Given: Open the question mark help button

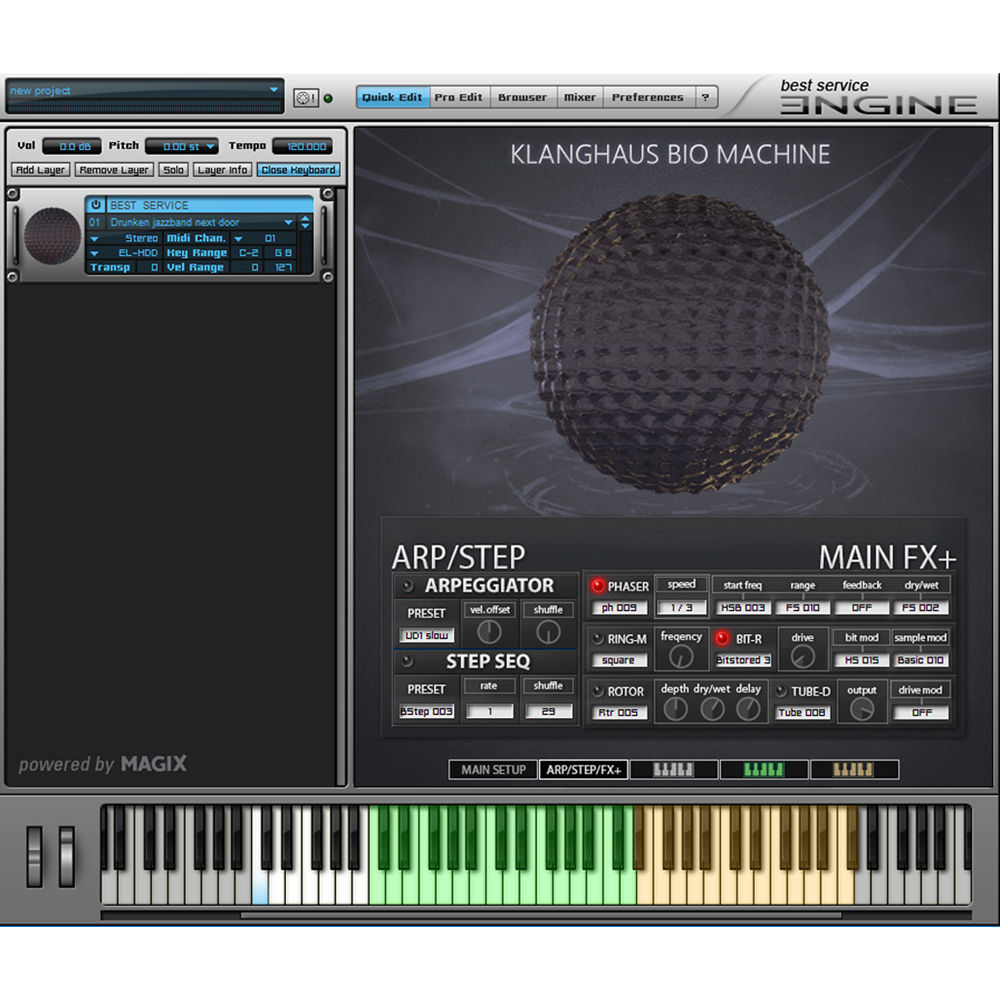Looking at the screenshot, I should point(704,98).
